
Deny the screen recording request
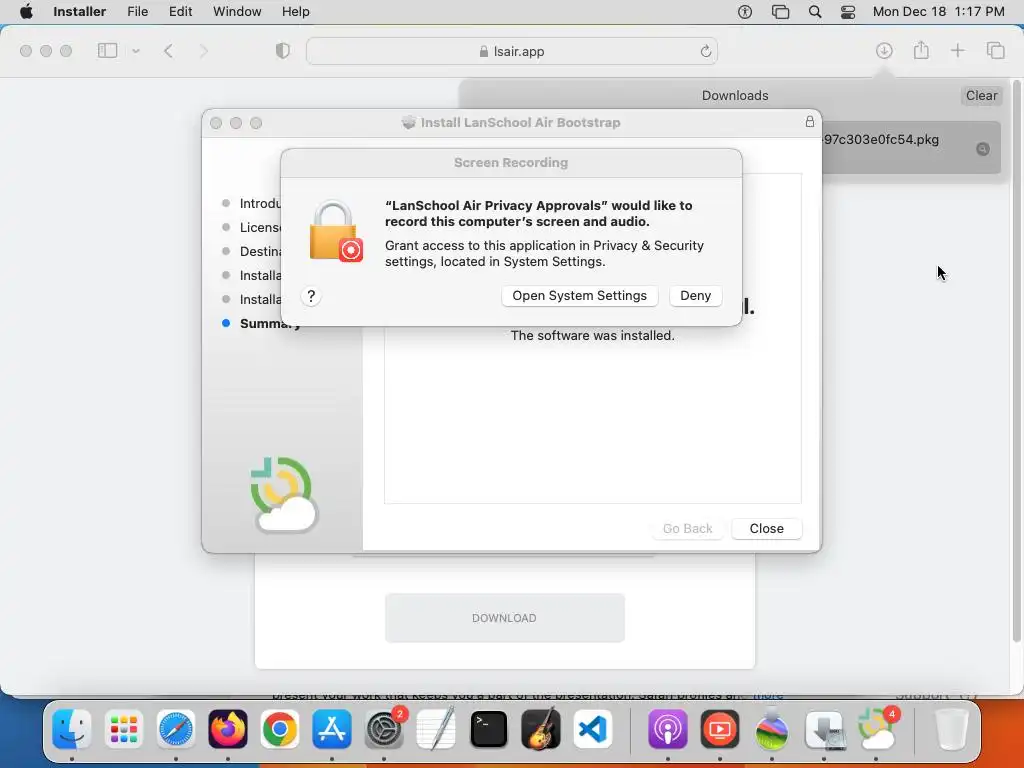pos(696,296)
